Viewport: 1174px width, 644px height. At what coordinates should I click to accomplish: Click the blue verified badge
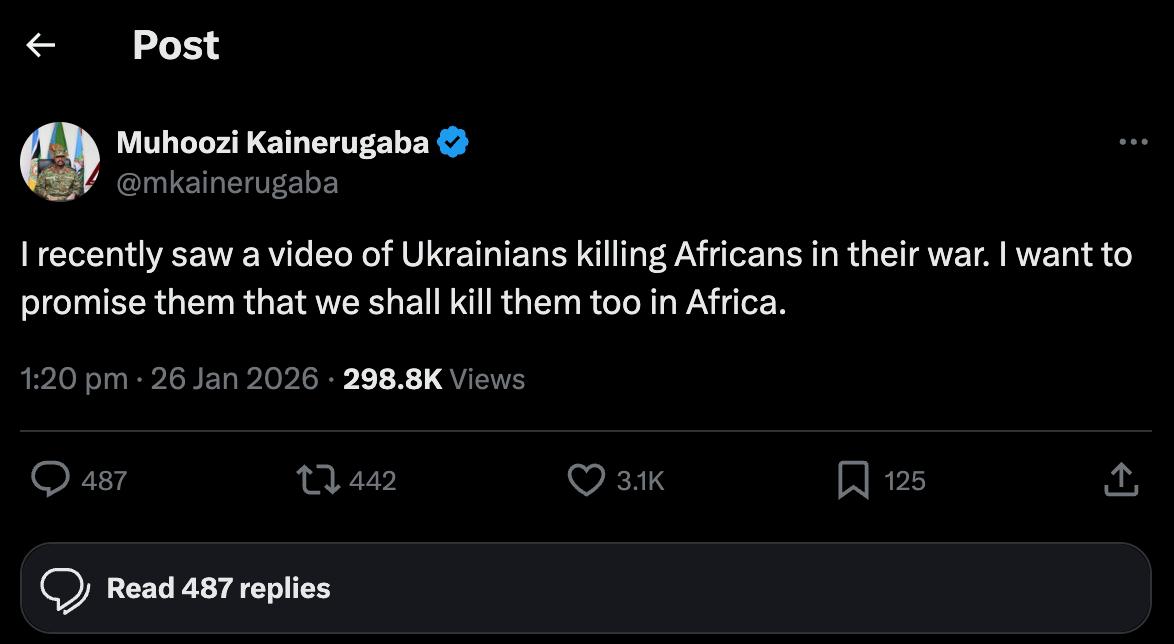click(453, 143)
